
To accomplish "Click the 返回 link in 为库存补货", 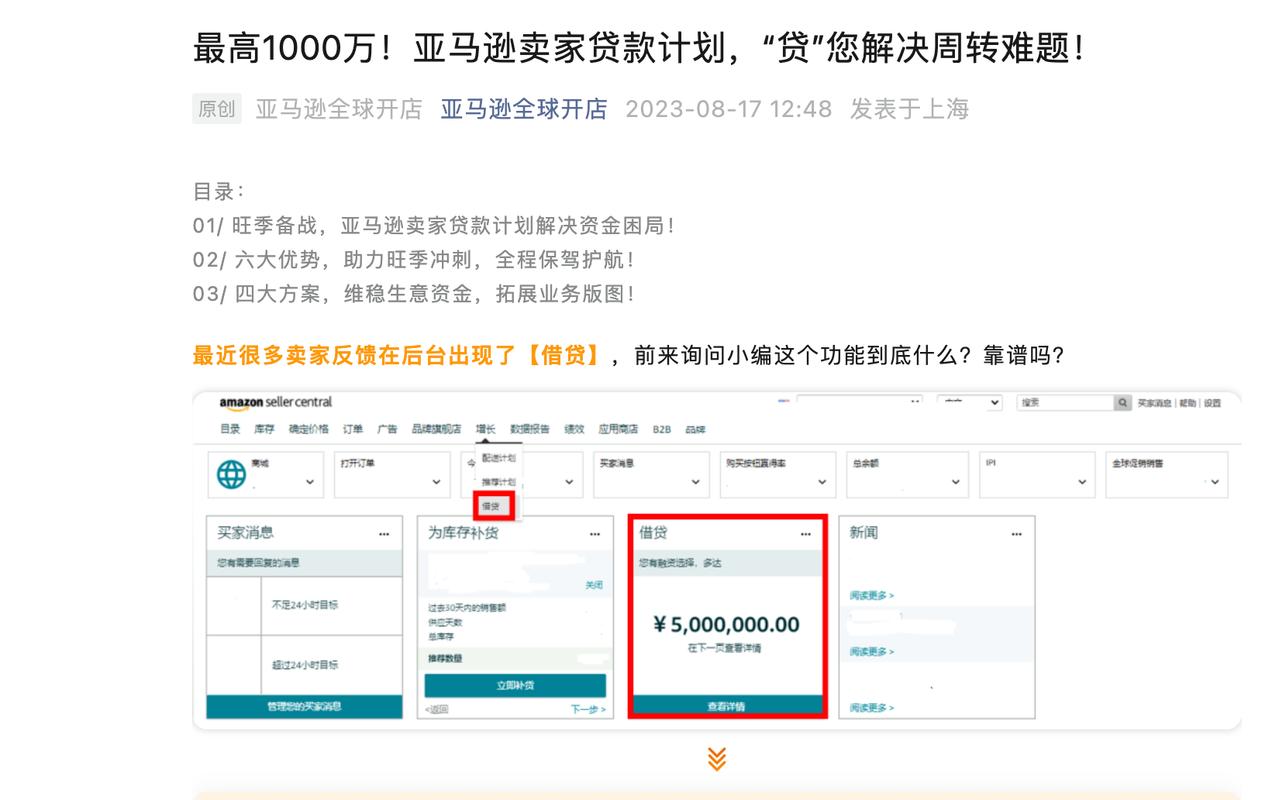I will (436, 709).
